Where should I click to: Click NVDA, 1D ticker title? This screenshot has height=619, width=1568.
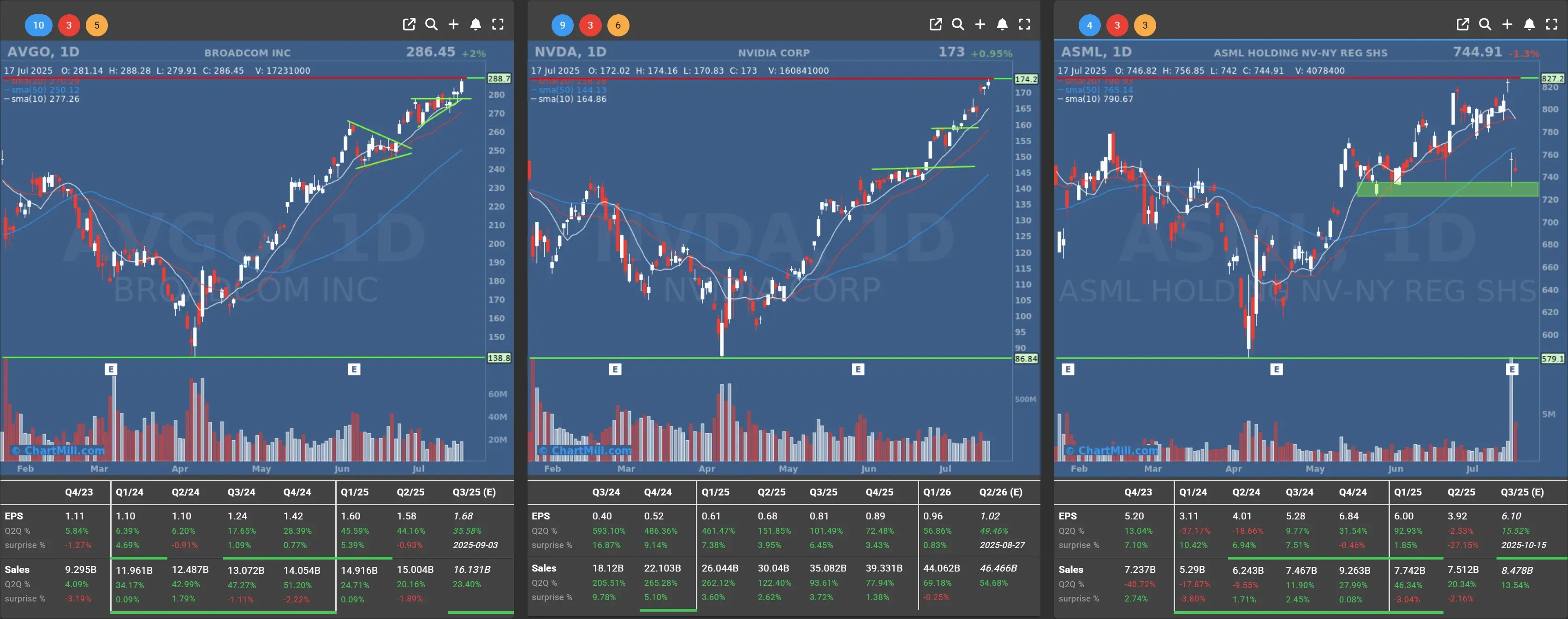[x=570, y=52]
